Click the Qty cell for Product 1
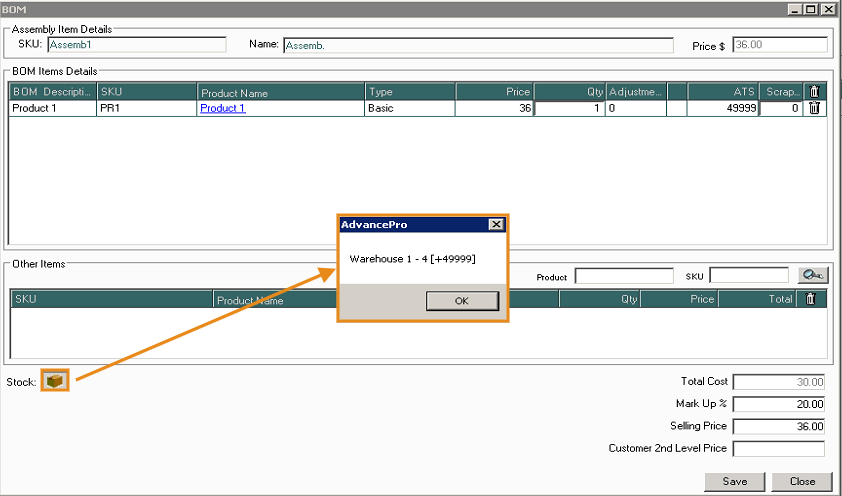This screenshot has height=496, width=842. coord(569,108)
